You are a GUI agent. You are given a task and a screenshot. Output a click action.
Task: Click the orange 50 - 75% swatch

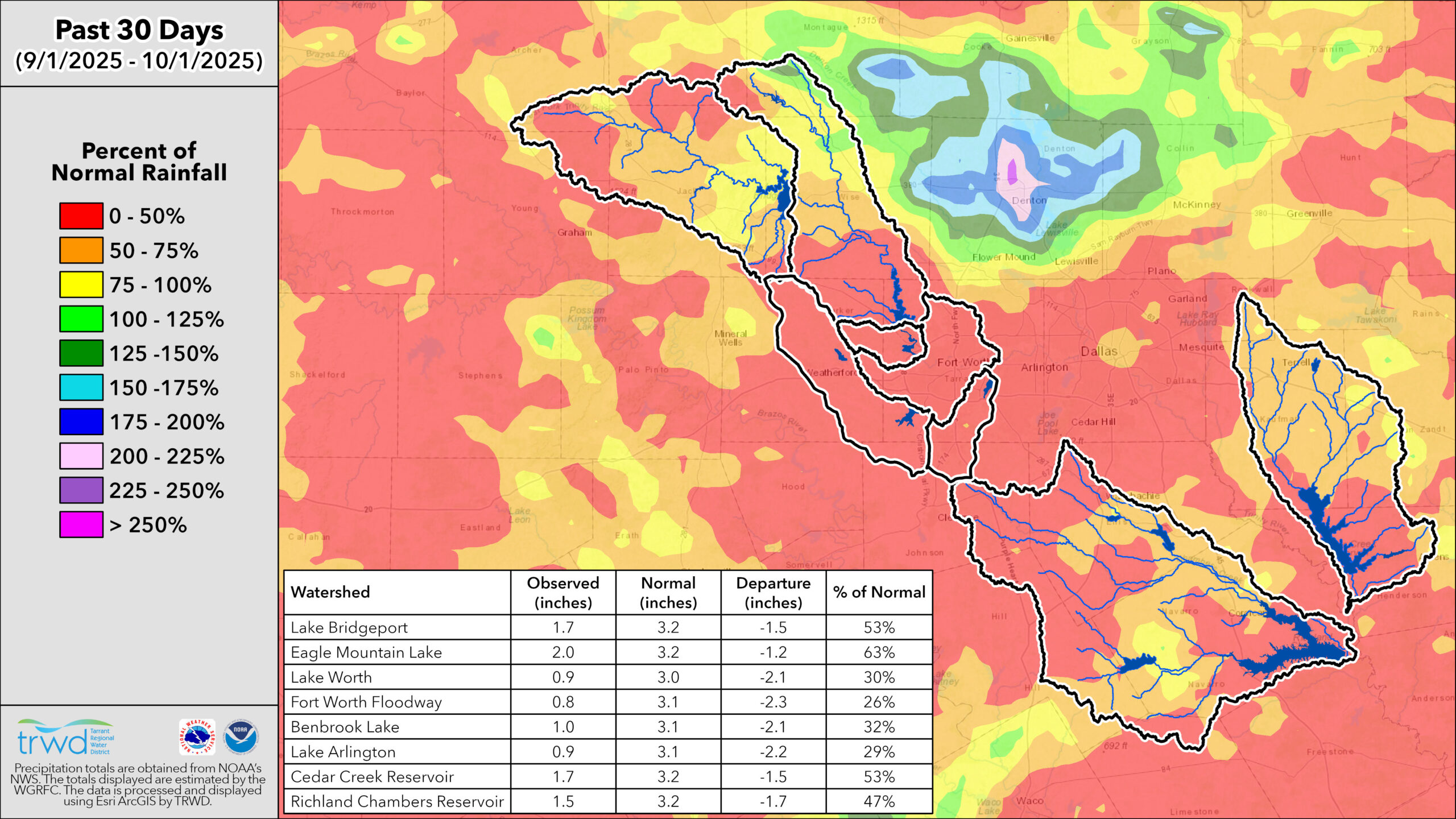click(x=81, y=250)
